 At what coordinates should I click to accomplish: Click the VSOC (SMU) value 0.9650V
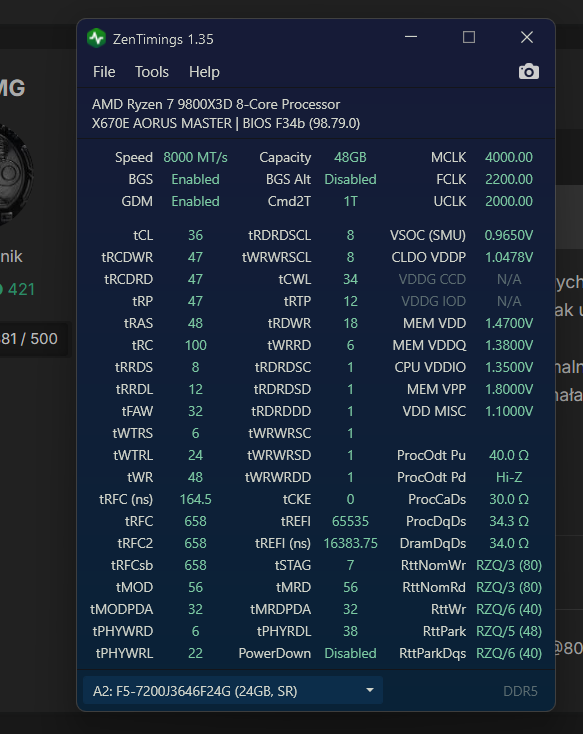click(509, 235)
